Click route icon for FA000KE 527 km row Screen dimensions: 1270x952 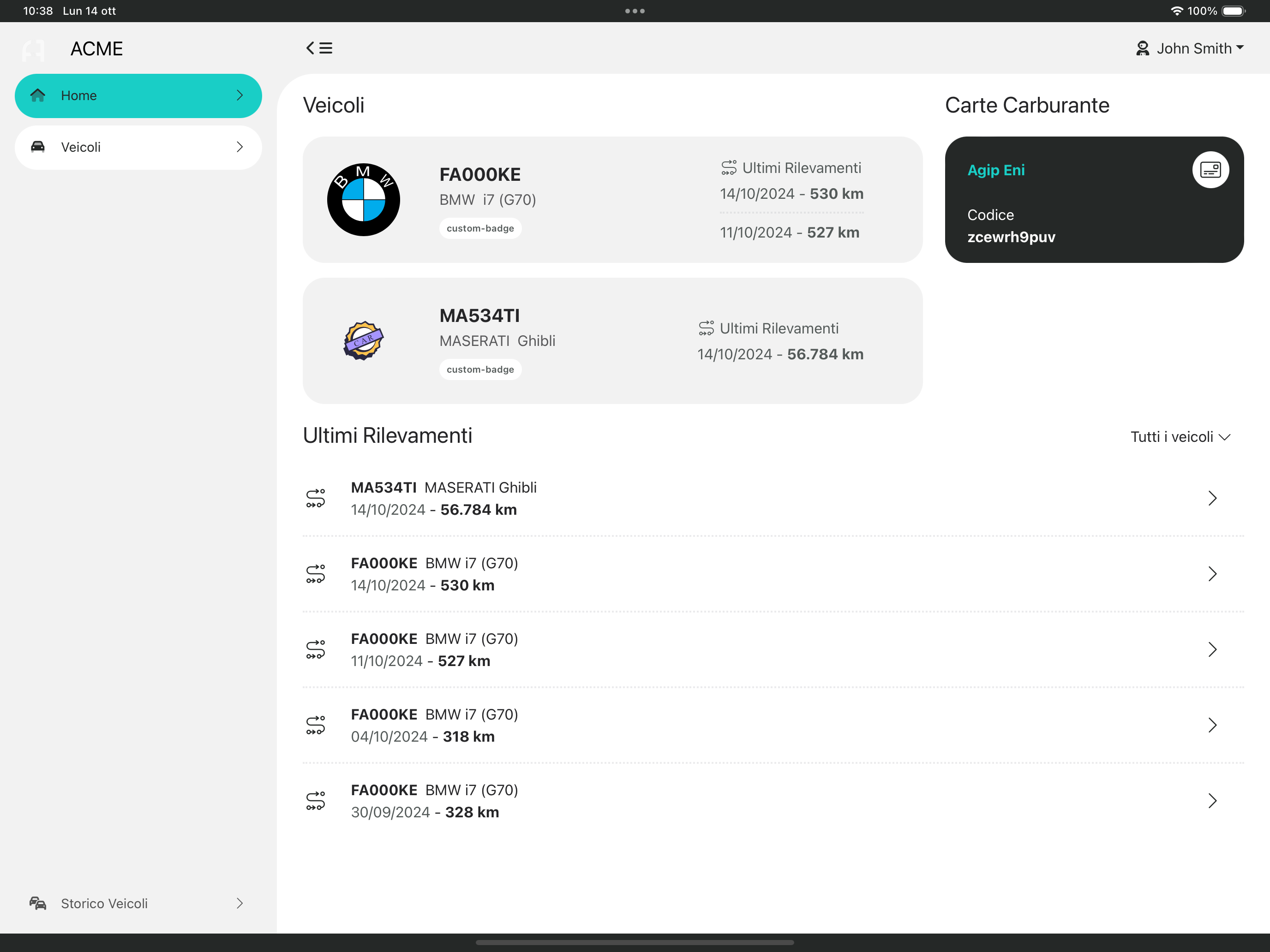pos(315,649)
